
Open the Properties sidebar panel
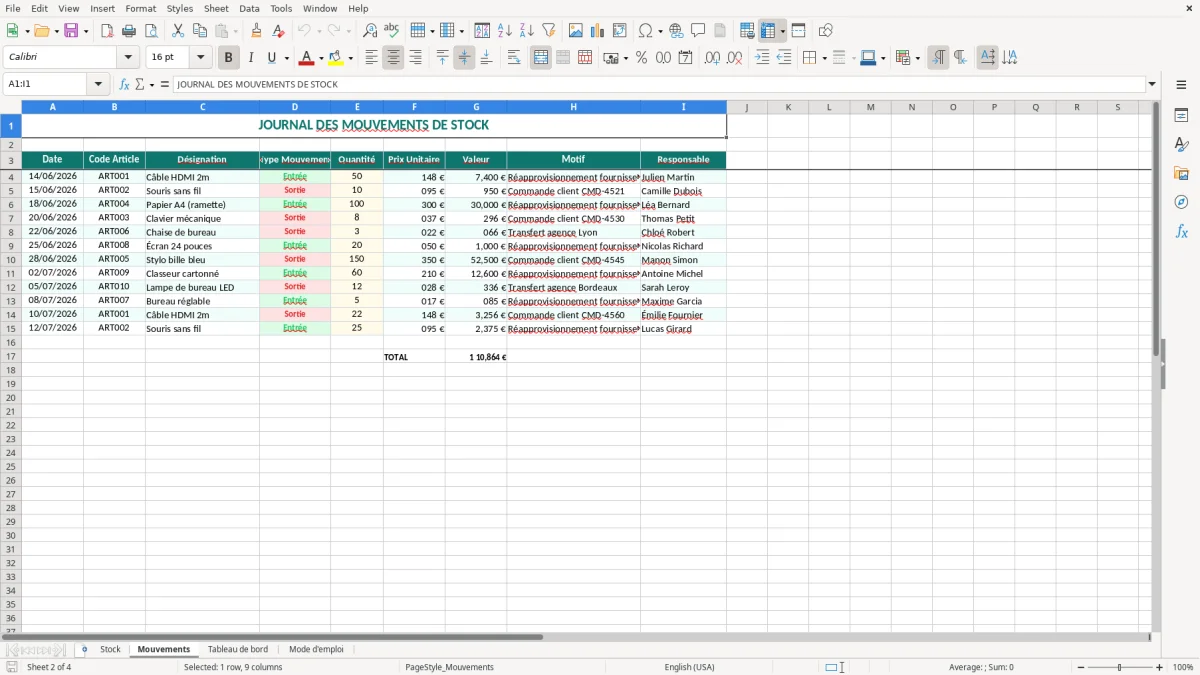pyautogui.click(x=1181, y=116)
